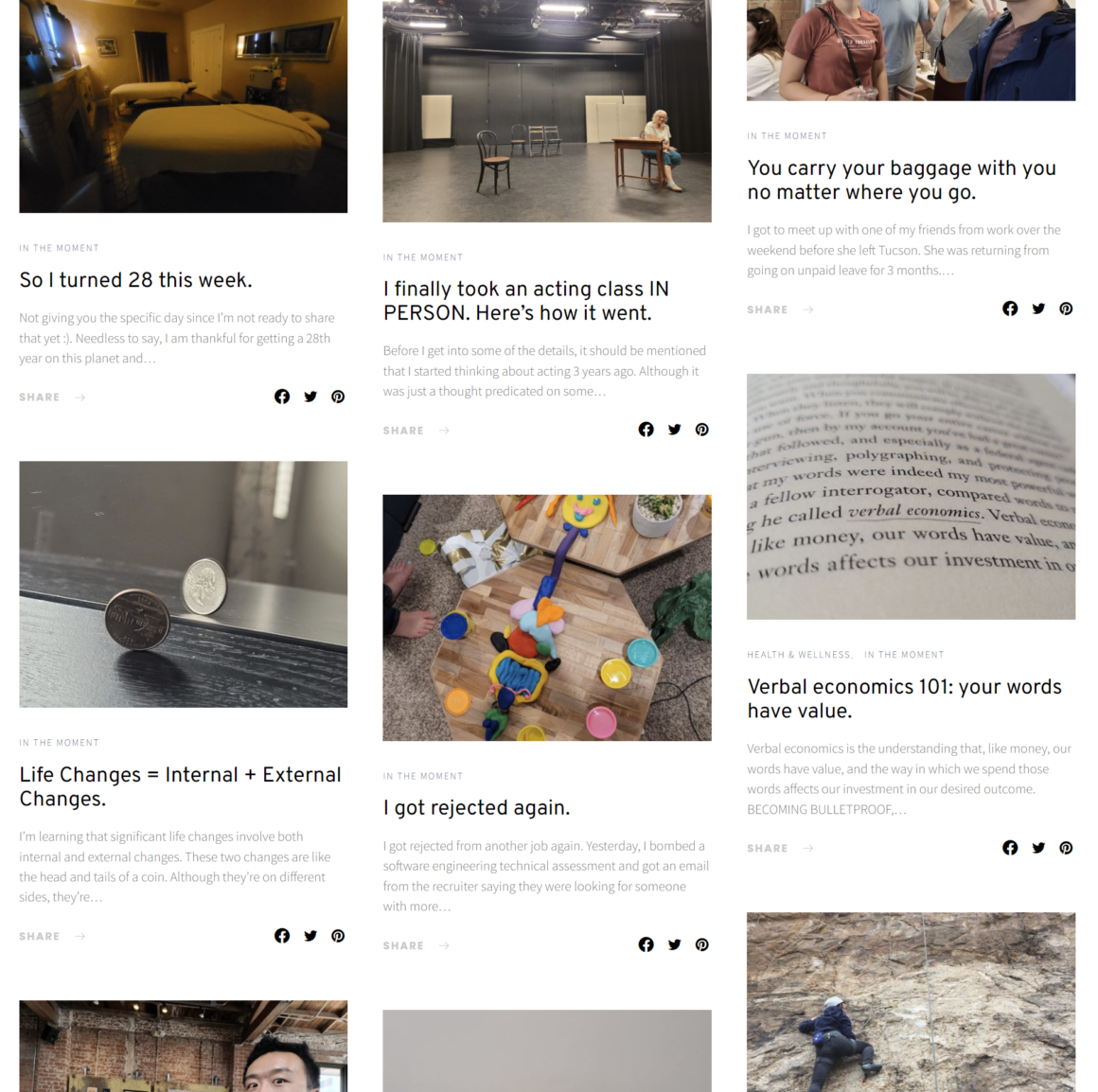Tweet the Verbal economics 101 post
This screenshot has height=1092, width=1098.
[1037, 848]
